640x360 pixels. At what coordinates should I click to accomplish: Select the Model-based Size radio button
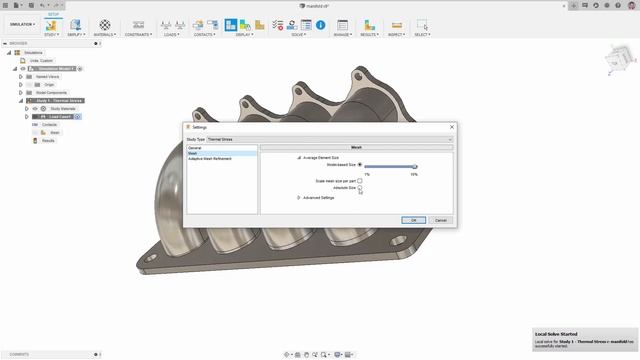(x=360, y=164)
